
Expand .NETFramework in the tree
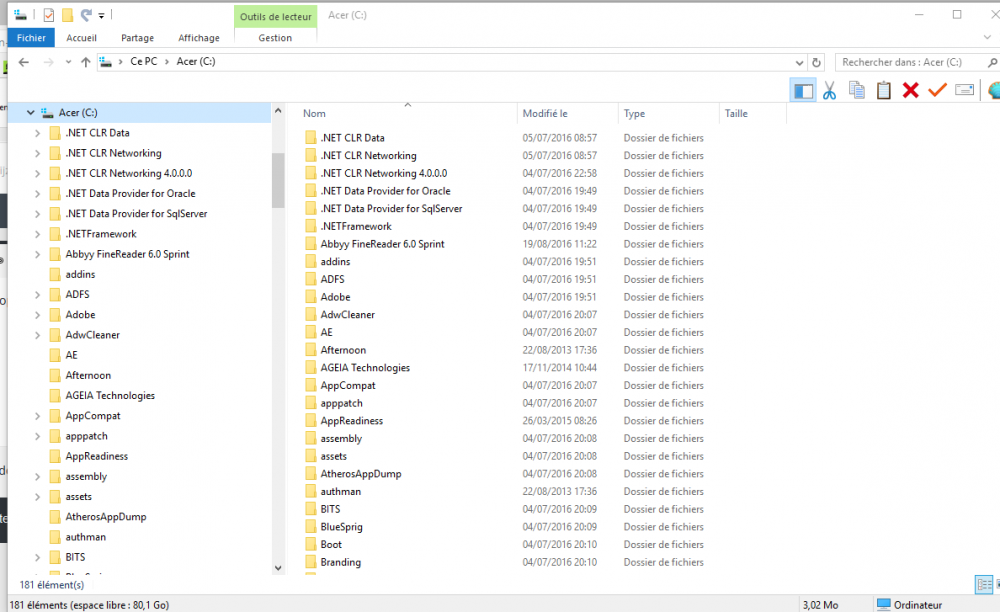pos(37,234)
